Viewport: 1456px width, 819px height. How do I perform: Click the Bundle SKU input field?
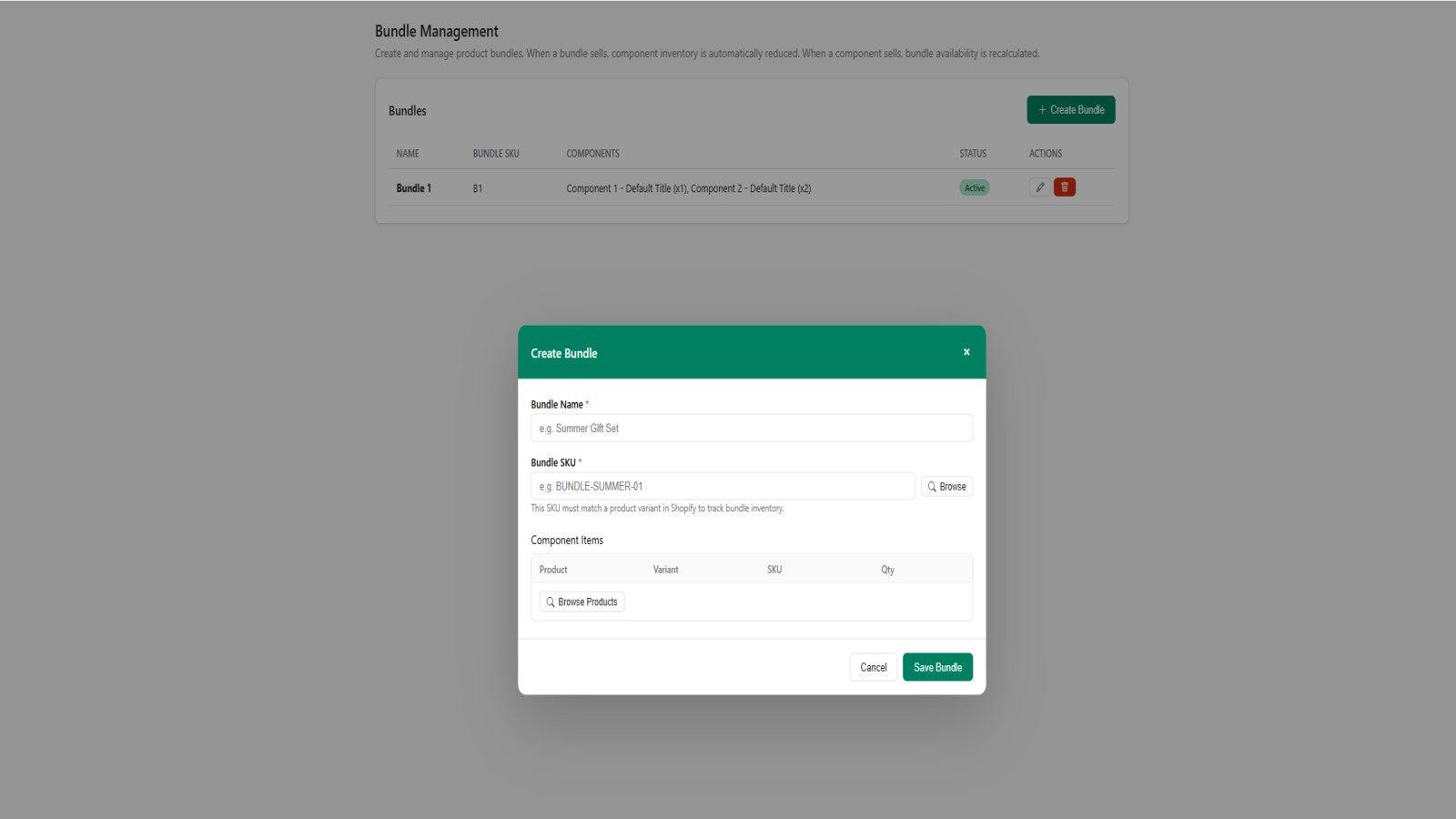pyautogui.click(x=722, y=486)
